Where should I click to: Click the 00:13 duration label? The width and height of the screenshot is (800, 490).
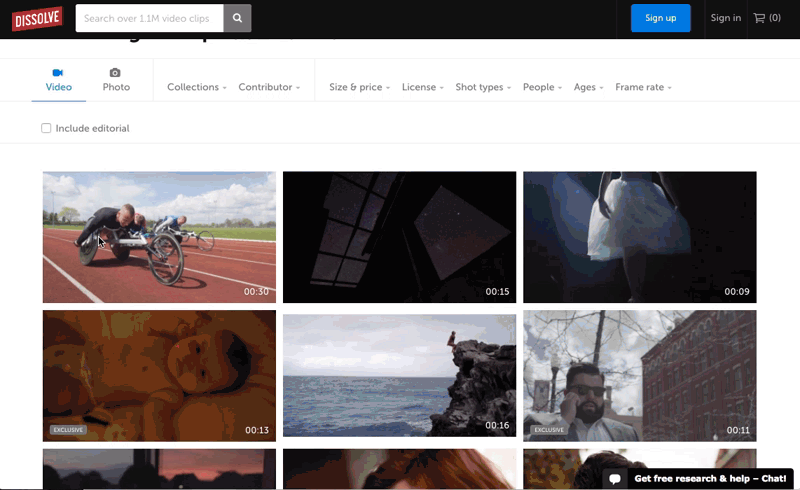257,430
